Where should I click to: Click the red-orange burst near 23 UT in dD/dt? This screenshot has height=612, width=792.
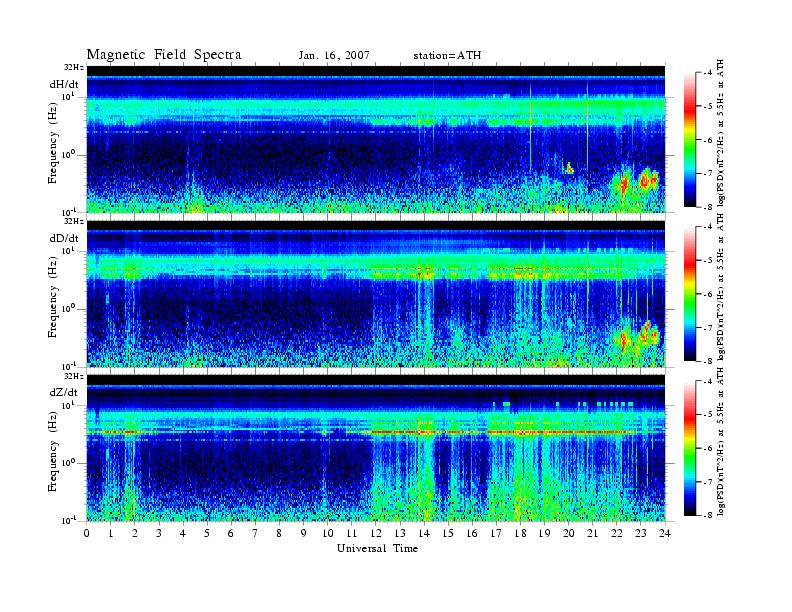[646, 331]
